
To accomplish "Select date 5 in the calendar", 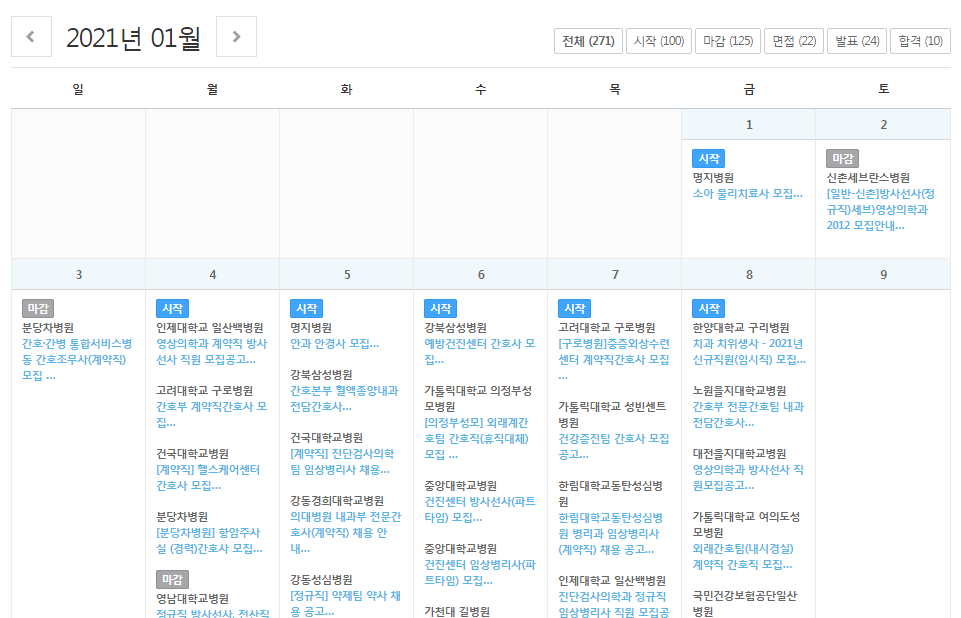I will click(347, 275).
